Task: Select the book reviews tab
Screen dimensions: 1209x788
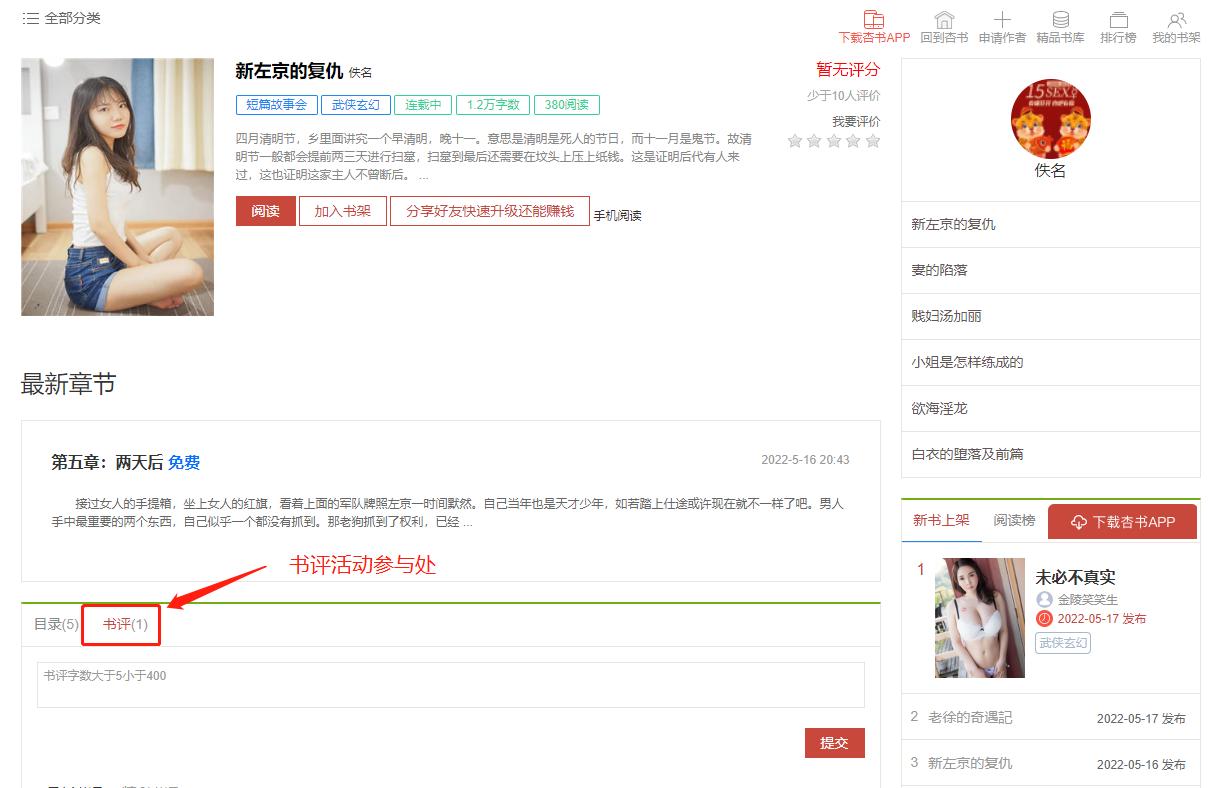Action: (125, 624)
